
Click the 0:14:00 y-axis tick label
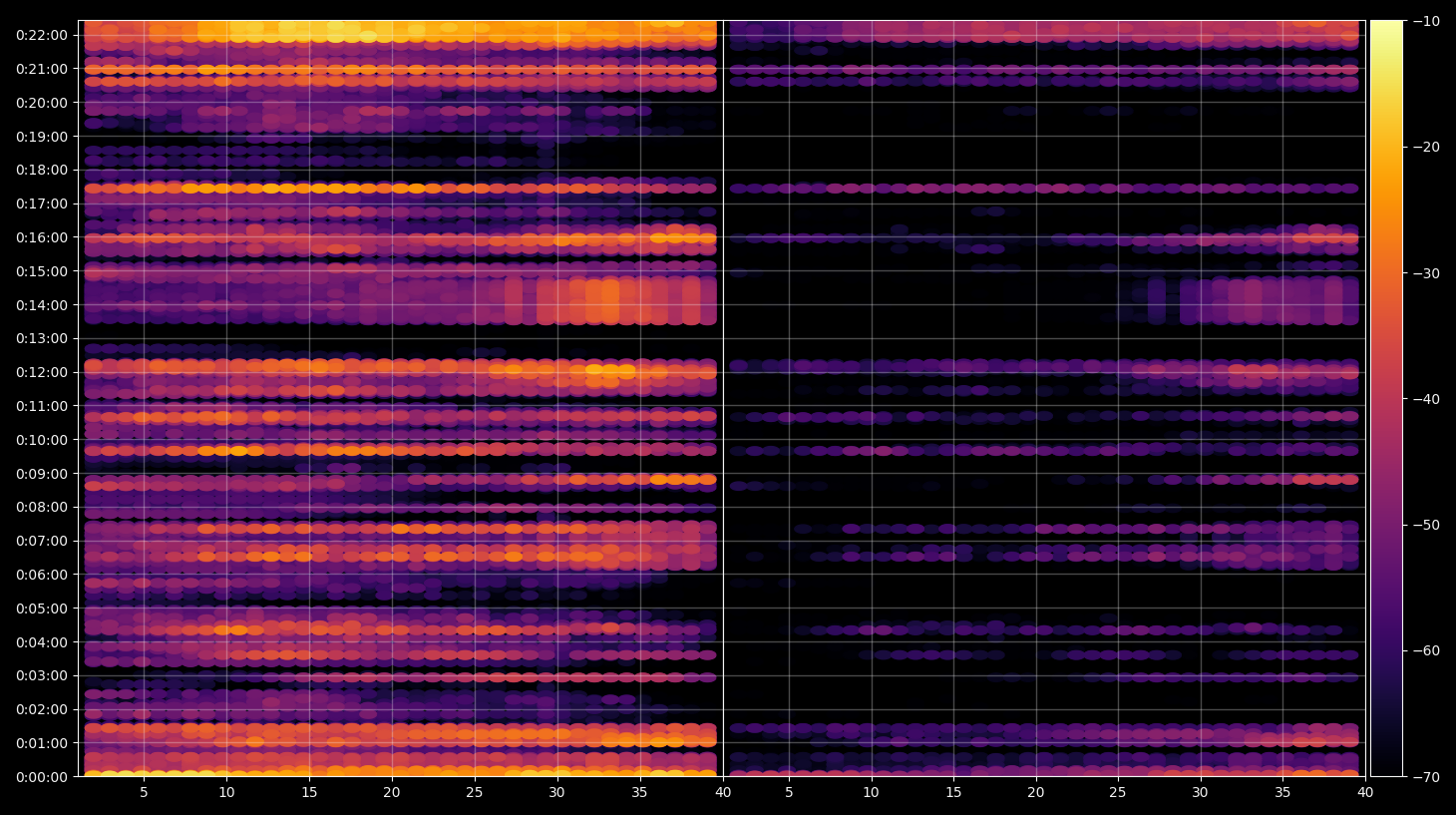[x=42, y=305]
